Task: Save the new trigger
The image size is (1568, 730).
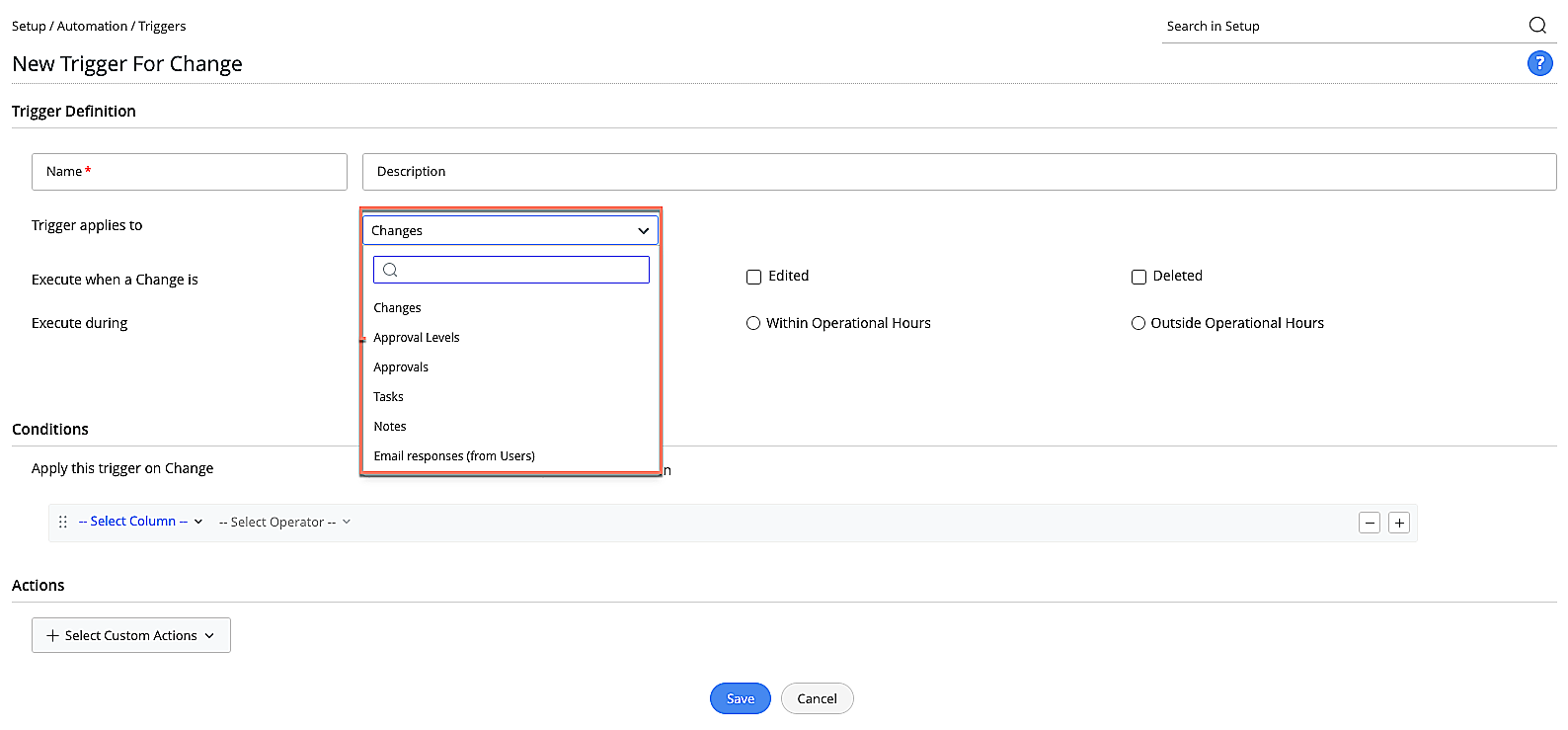Action: 740,698
